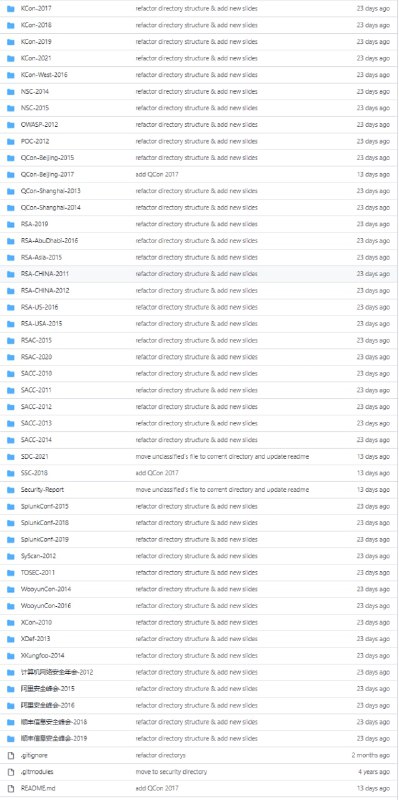Image resolution: width=399 pixels, height=800 pixels.
Task: Open the SDC-2021 folder
Action: click(x=35, y=457)
